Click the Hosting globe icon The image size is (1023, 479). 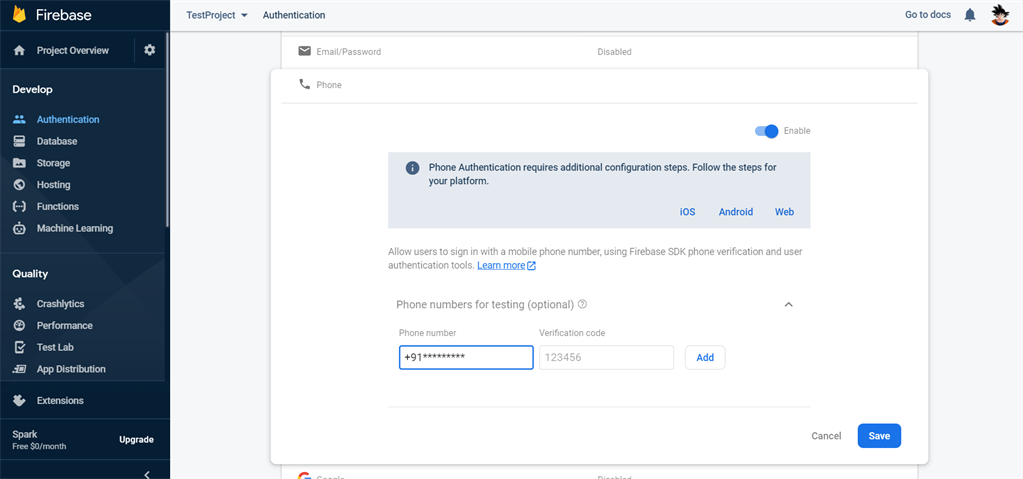click(20, 185)
